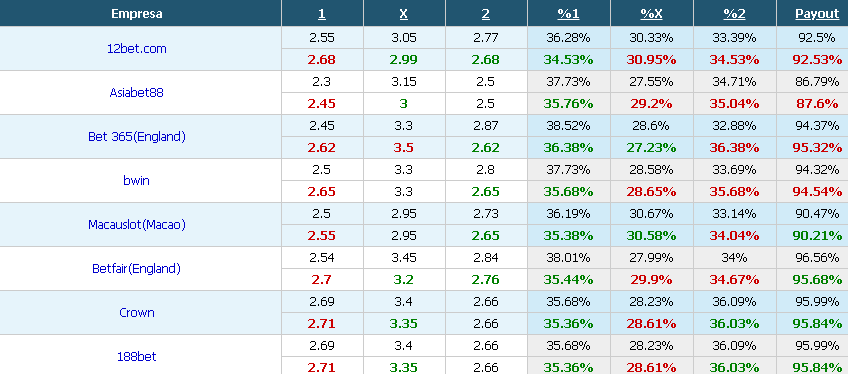Open the 188bet bookmaker link
848x374 pixels.
pyautogui.click(x=136, y=357)
